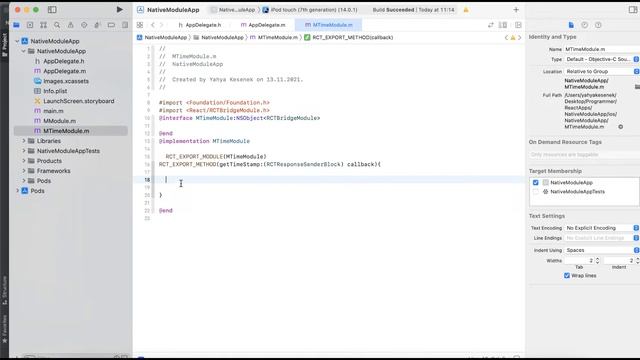Select the iPod touch run destination

click(x=310, y=10)
